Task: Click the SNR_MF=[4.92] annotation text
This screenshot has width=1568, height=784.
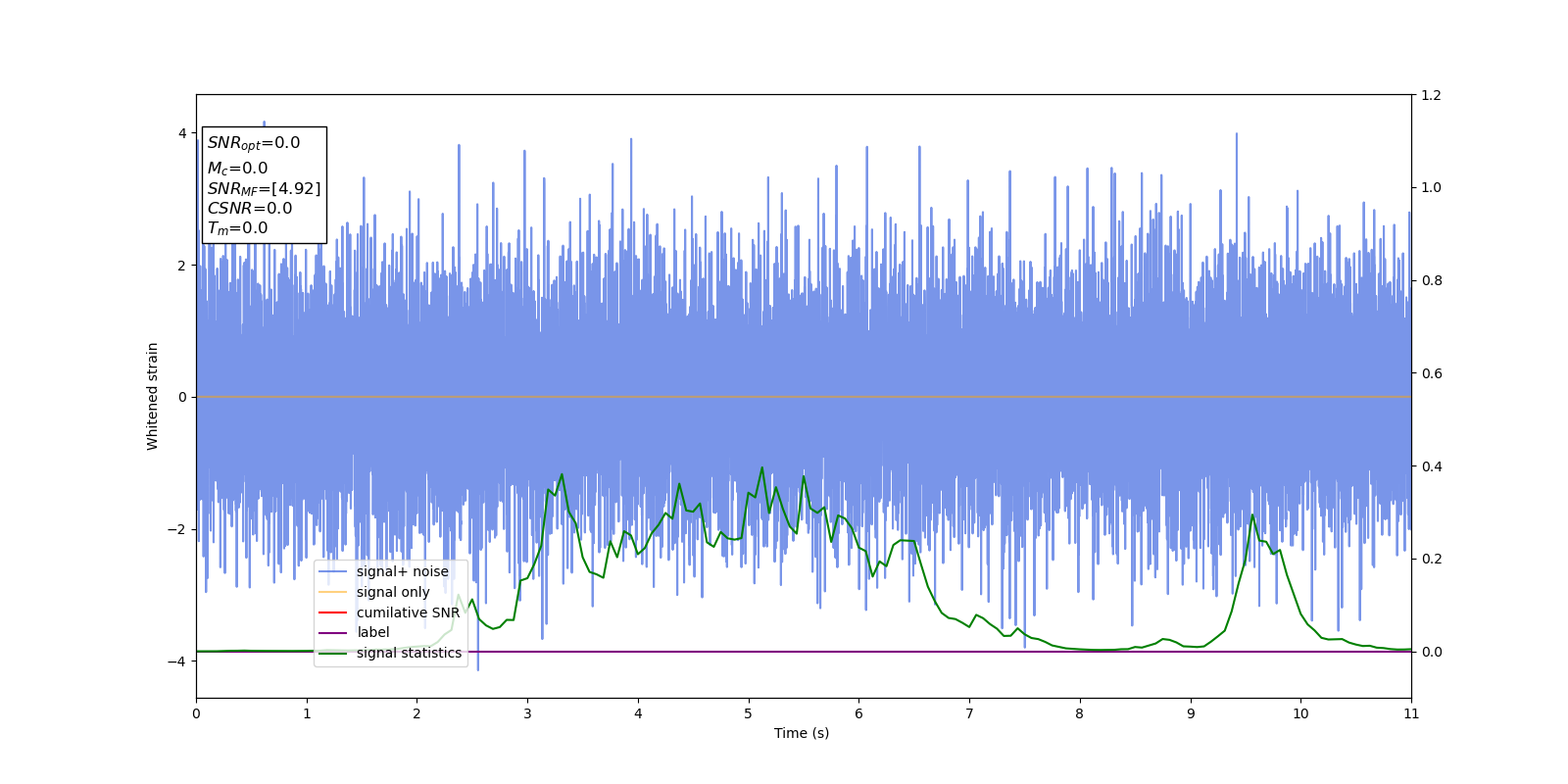Action: point(264,189)
